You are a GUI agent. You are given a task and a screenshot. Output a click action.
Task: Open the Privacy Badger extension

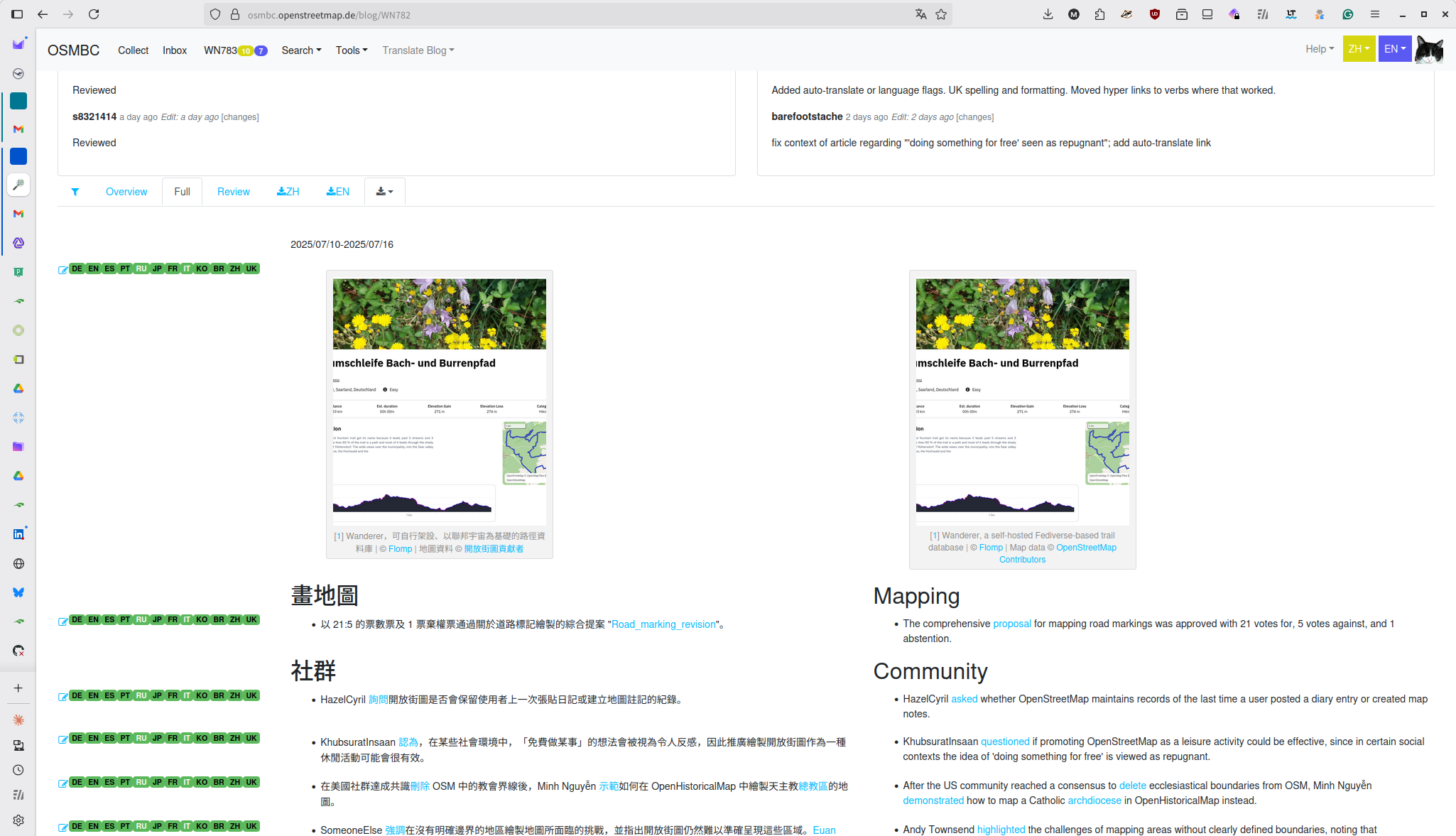tap(1126, 14)
